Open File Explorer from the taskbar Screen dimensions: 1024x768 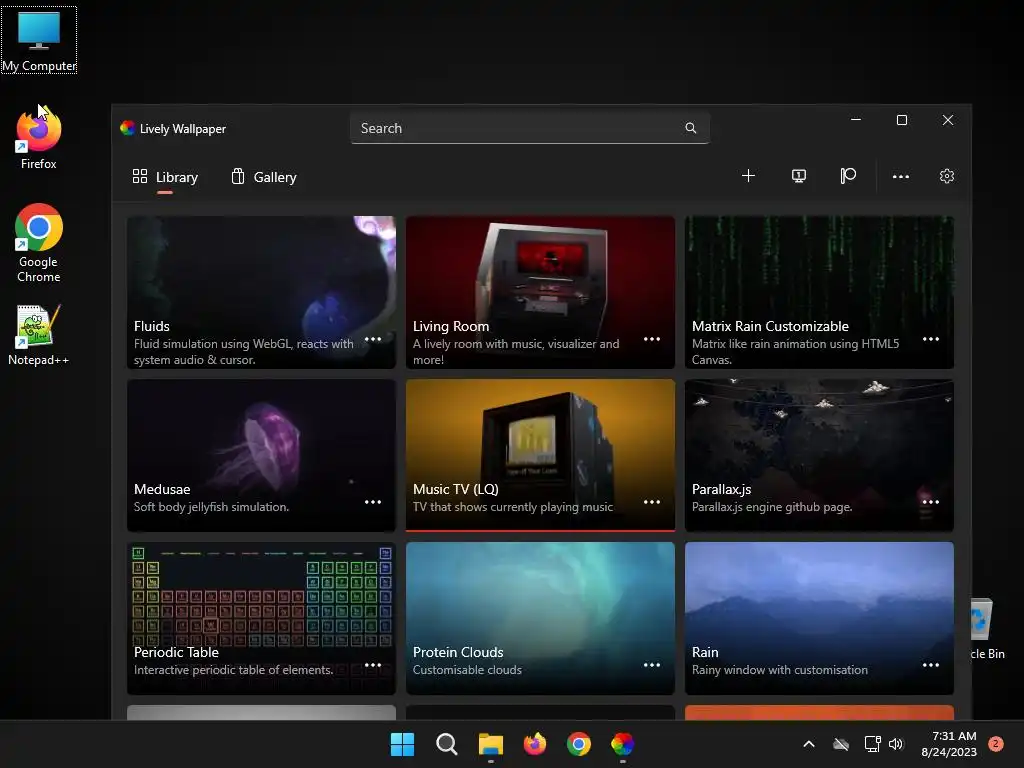490,744
